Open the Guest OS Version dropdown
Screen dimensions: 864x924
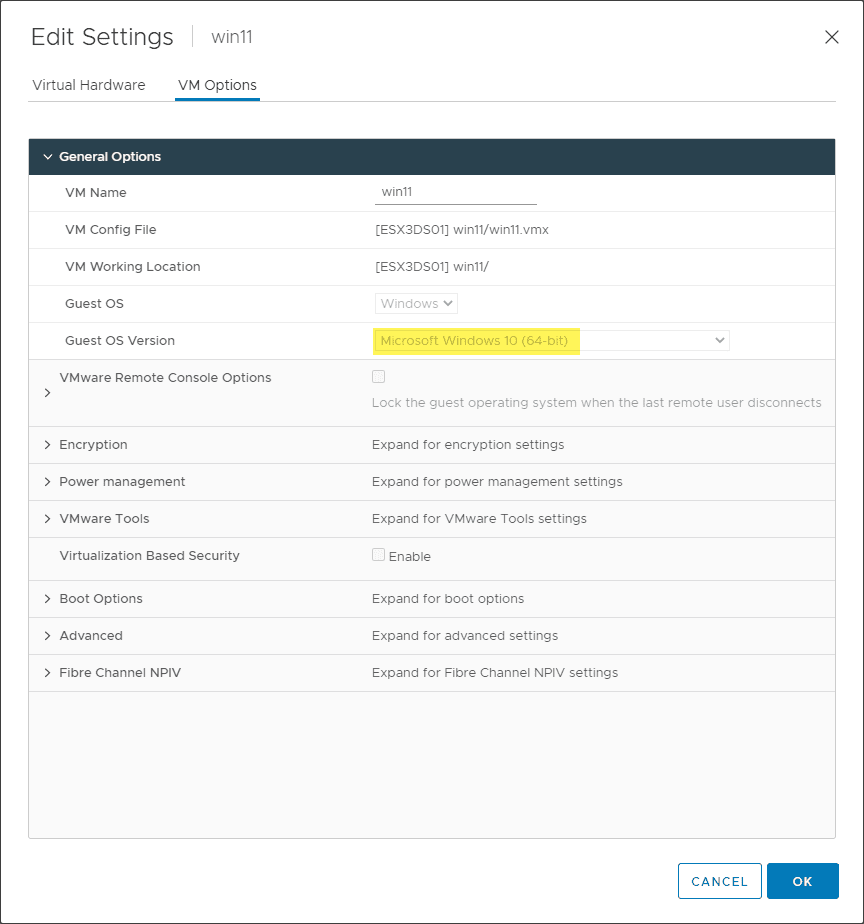pyautogui.click(x=719, y=340)
